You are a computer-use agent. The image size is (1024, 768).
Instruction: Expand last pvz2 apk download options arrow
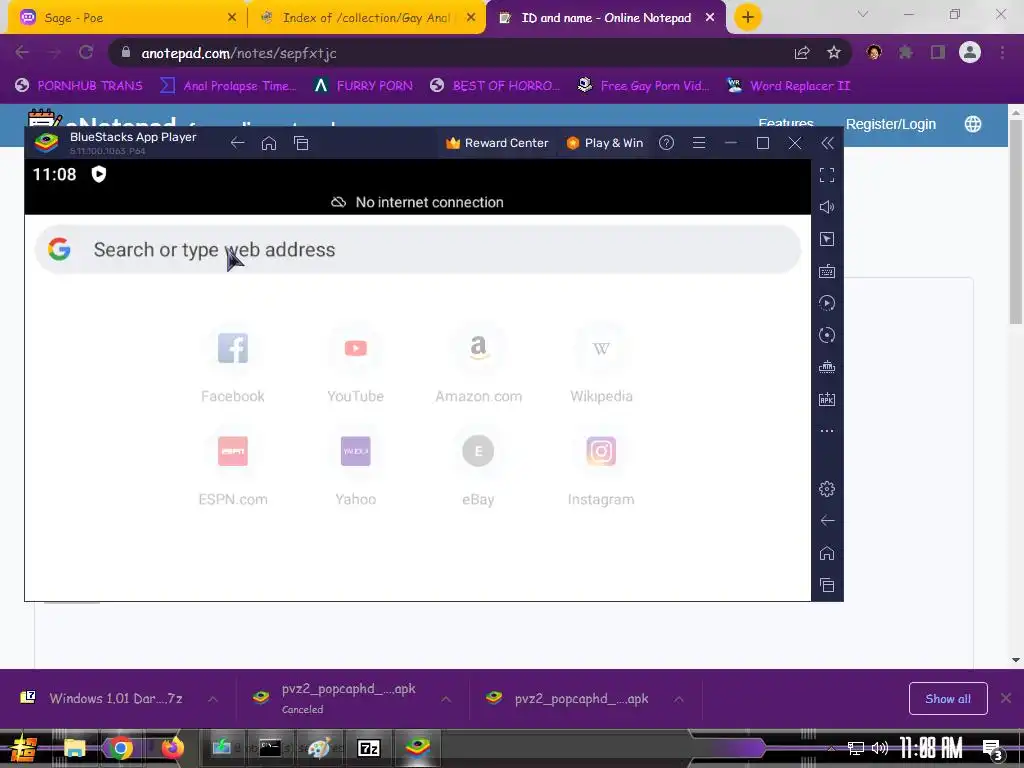click(679, 699)
